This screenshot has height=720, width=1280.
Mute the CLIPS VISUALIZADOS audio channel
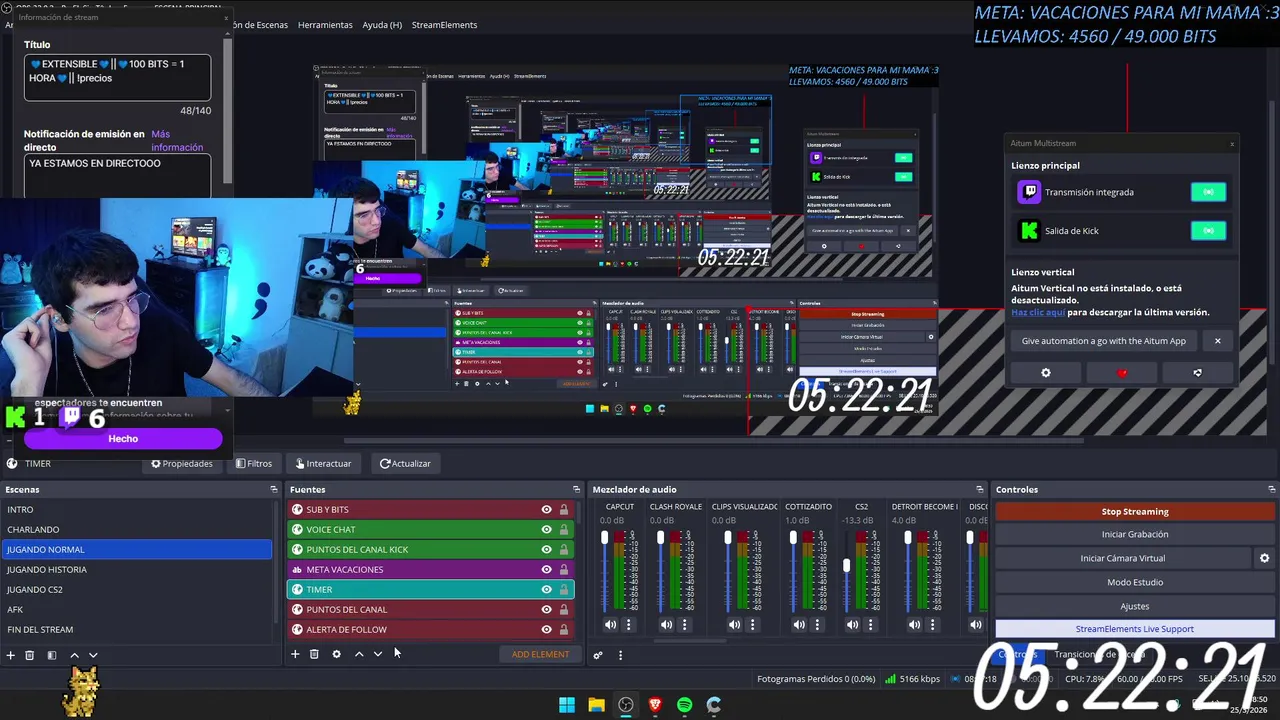[x=734, y=624]
